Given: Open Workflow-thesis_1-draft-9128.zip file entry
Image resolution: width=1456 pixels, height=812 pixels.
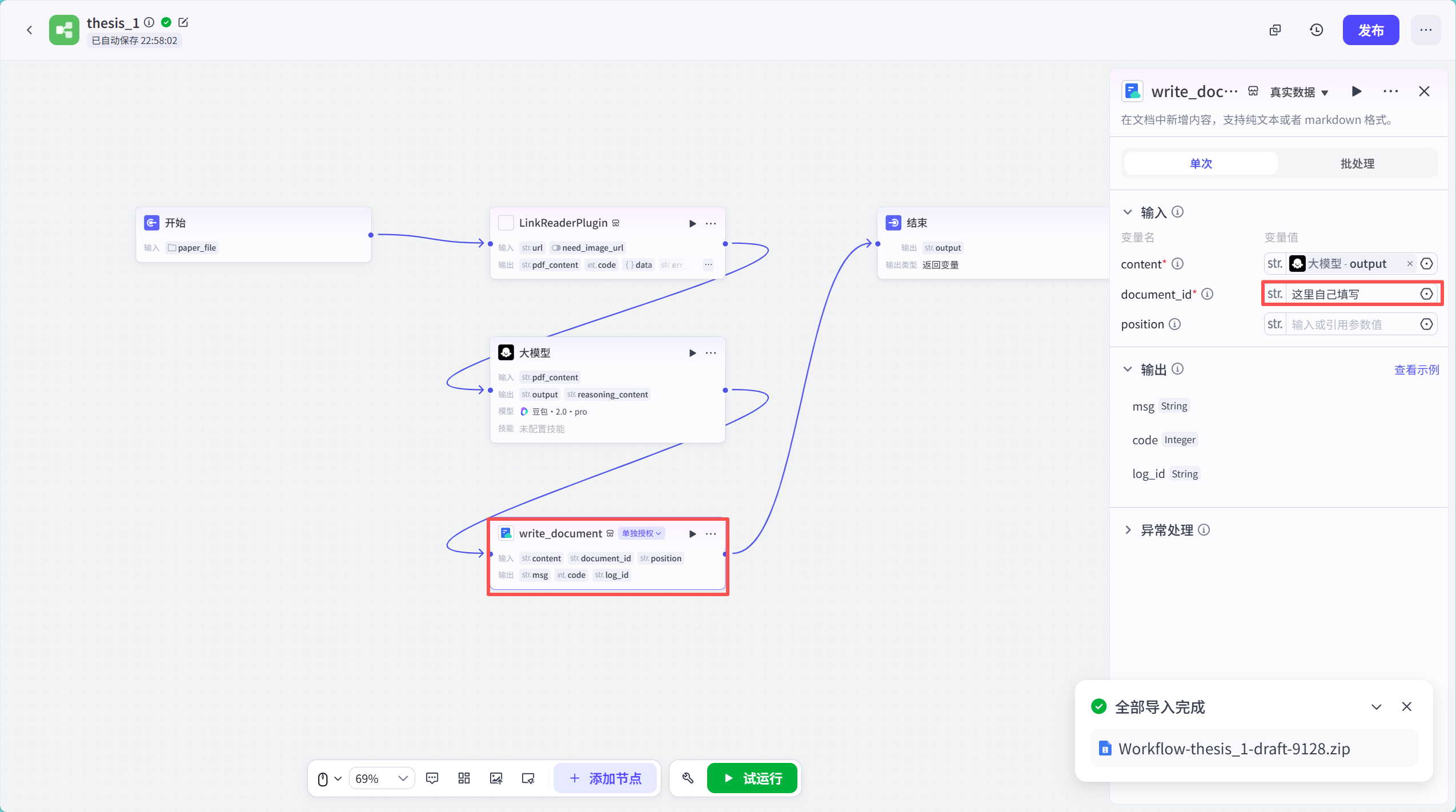Looking at the screenshot, I should point(1253,749).
